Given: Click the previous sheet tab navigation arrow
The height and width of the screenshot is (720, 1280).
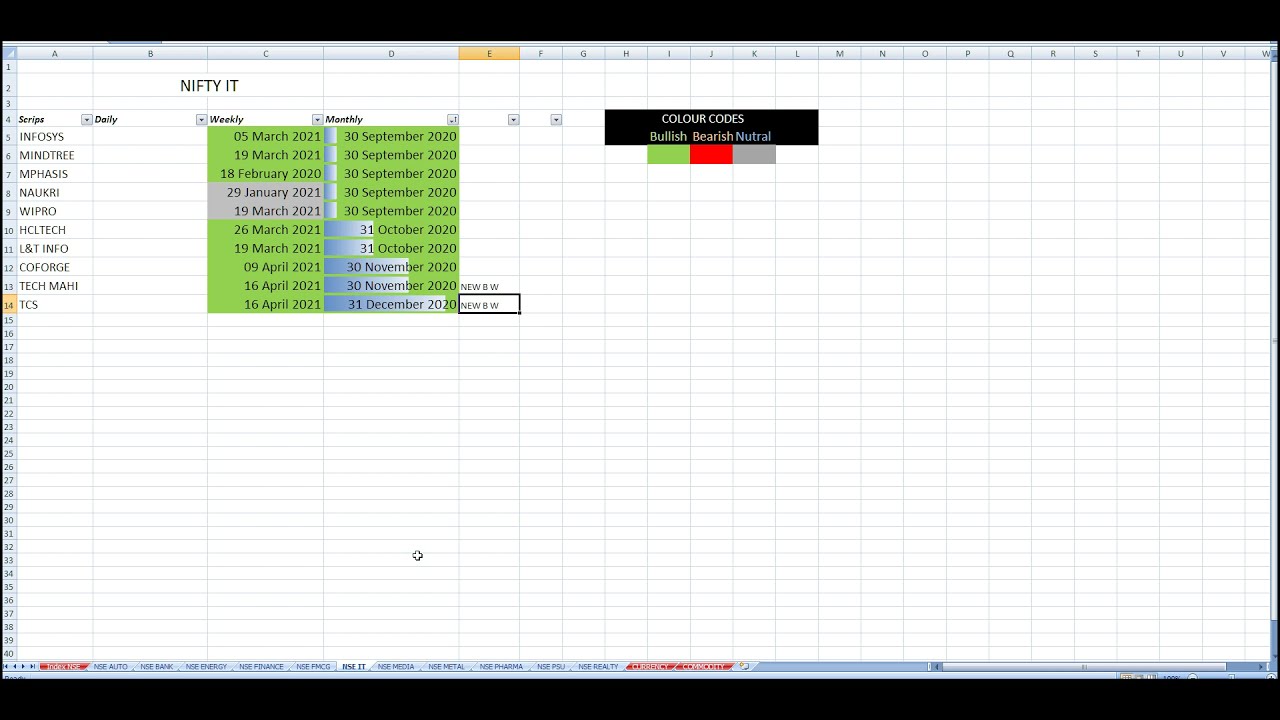Looking at the screenshot, I should pos(15,667).
